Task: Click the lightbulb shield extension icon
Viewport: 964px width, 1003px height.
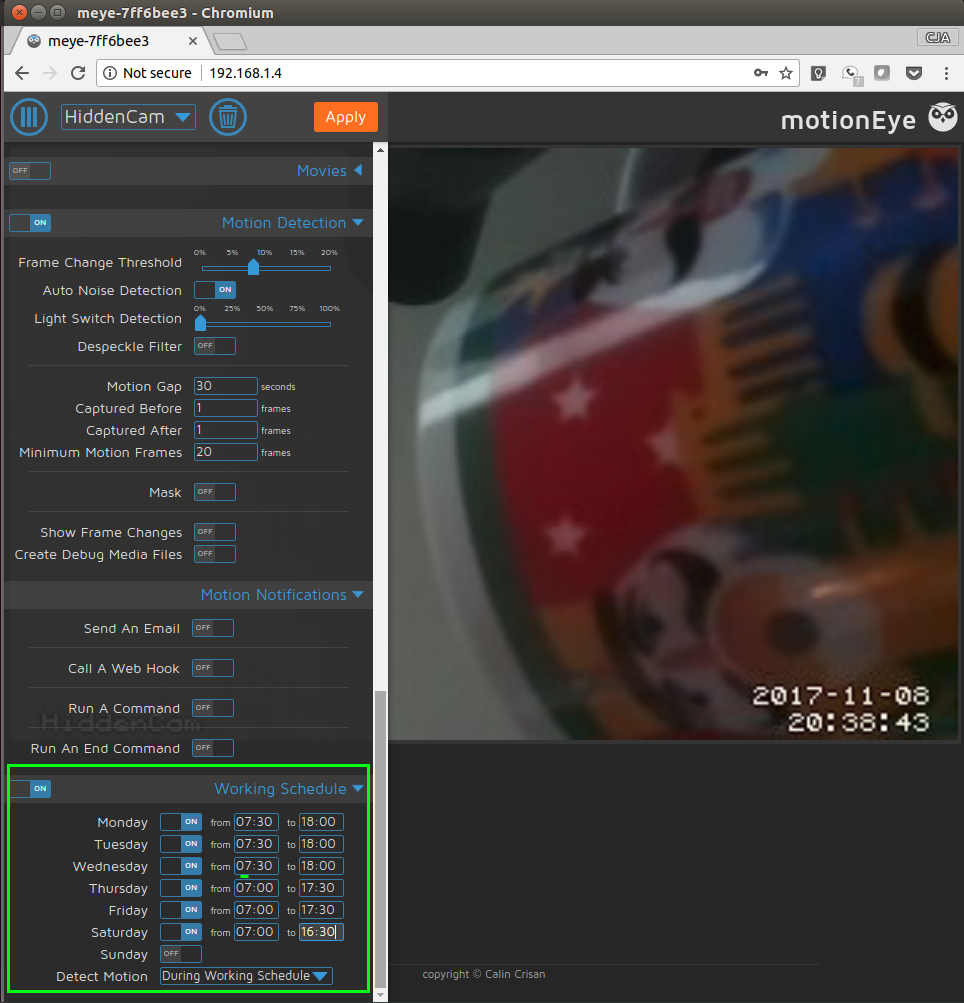Action: coord(818,73)
